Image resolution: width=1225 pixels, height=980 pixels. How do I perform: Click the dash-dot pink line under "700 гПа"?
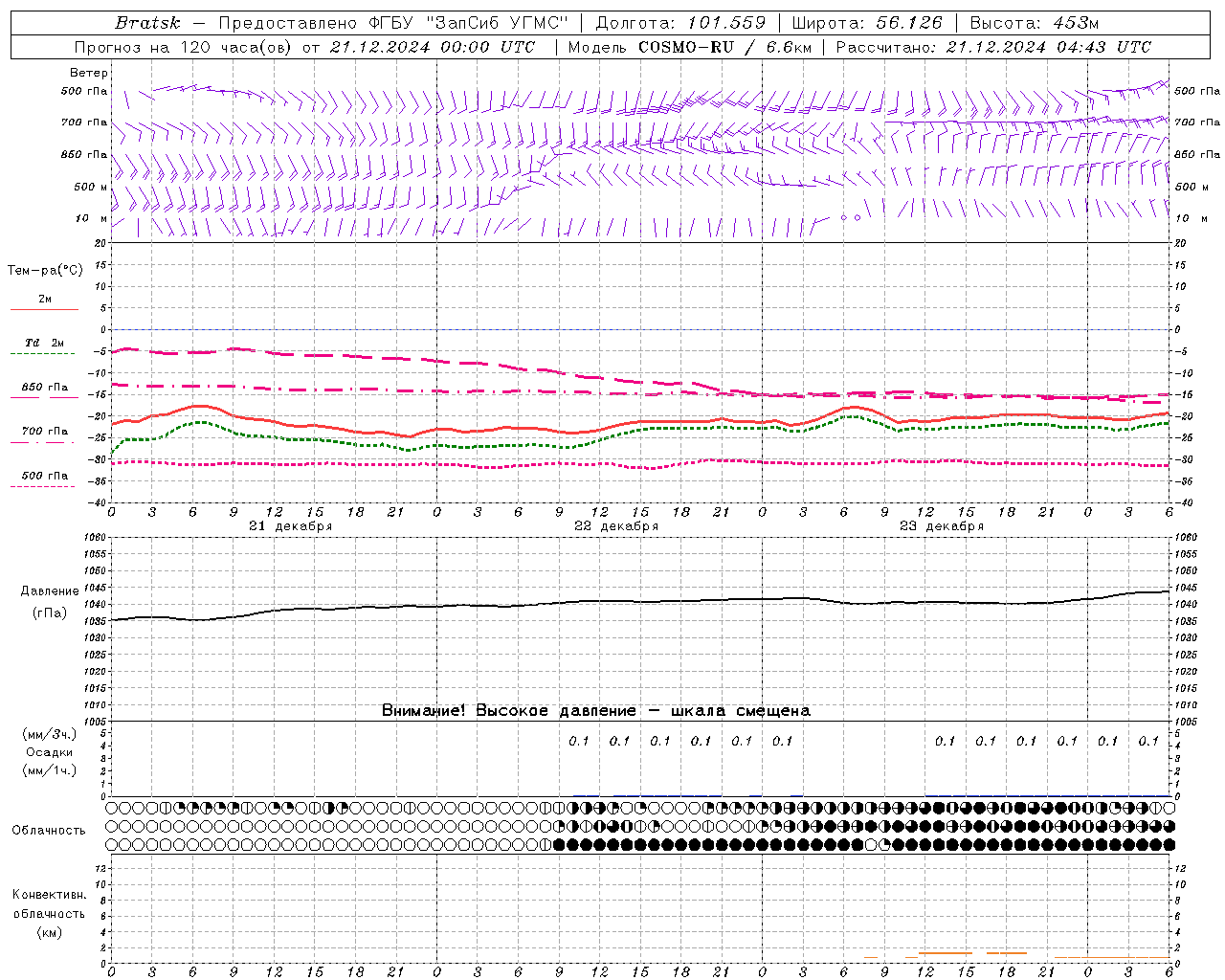point(42,442)
